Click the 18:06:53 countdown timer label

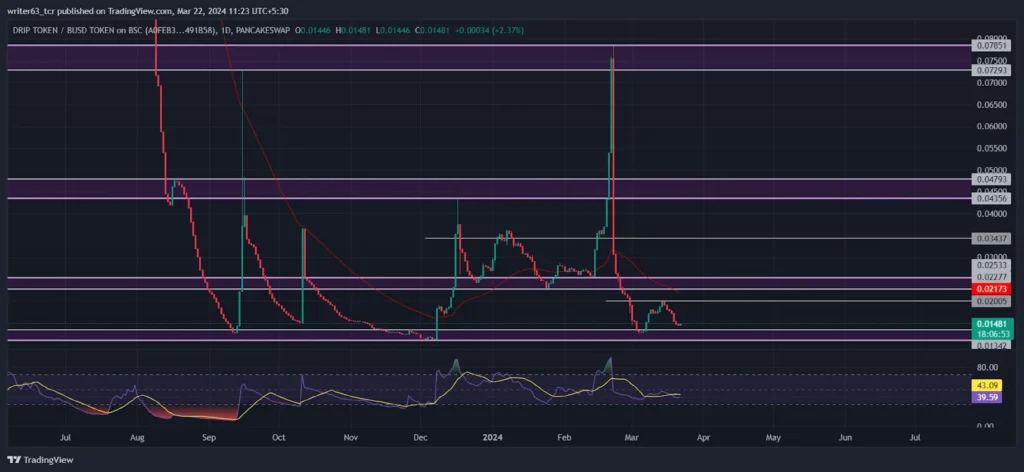pyautogui.click(x=991, y=334)
